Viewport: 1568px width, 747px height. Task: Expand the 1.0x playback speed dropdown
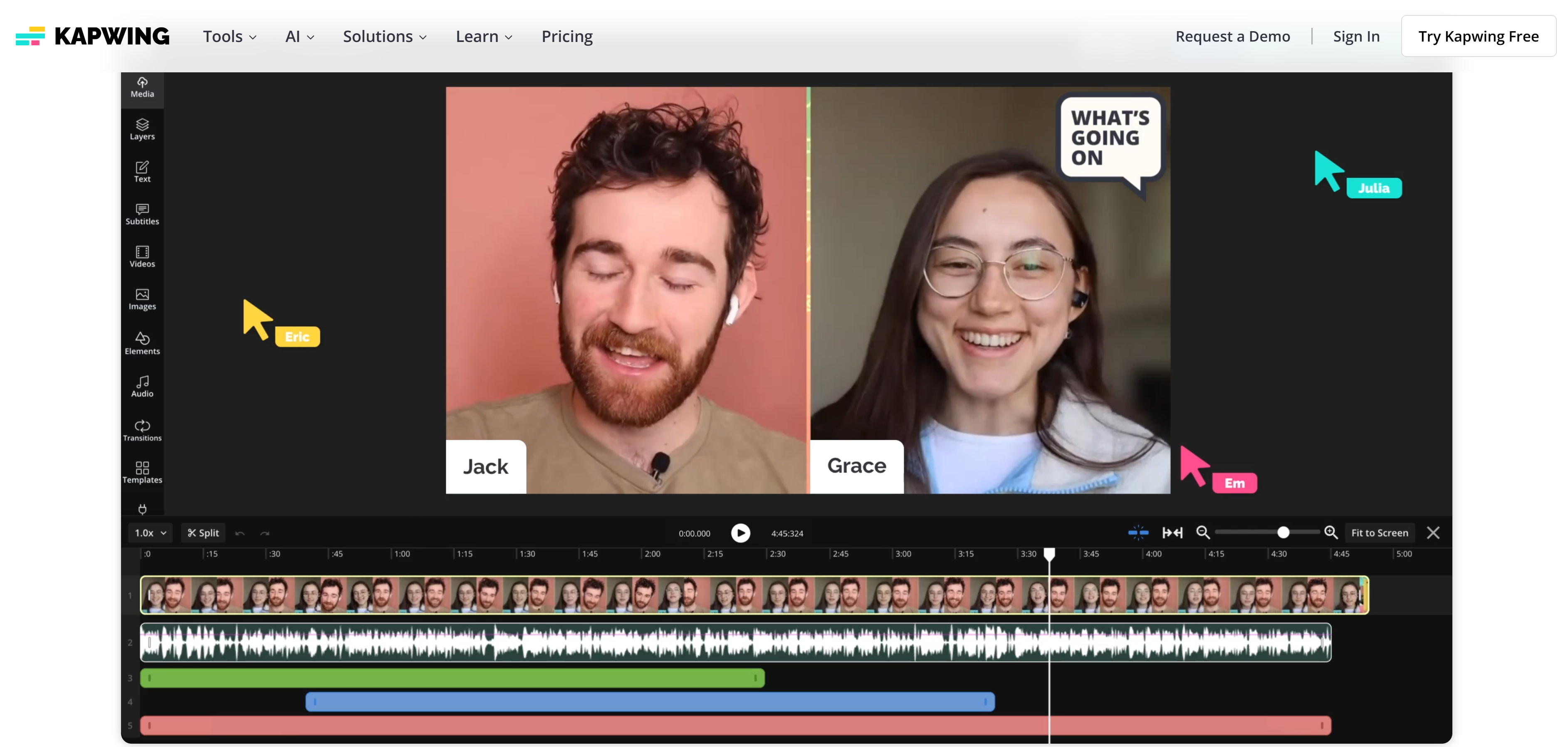tap(150, 533)
